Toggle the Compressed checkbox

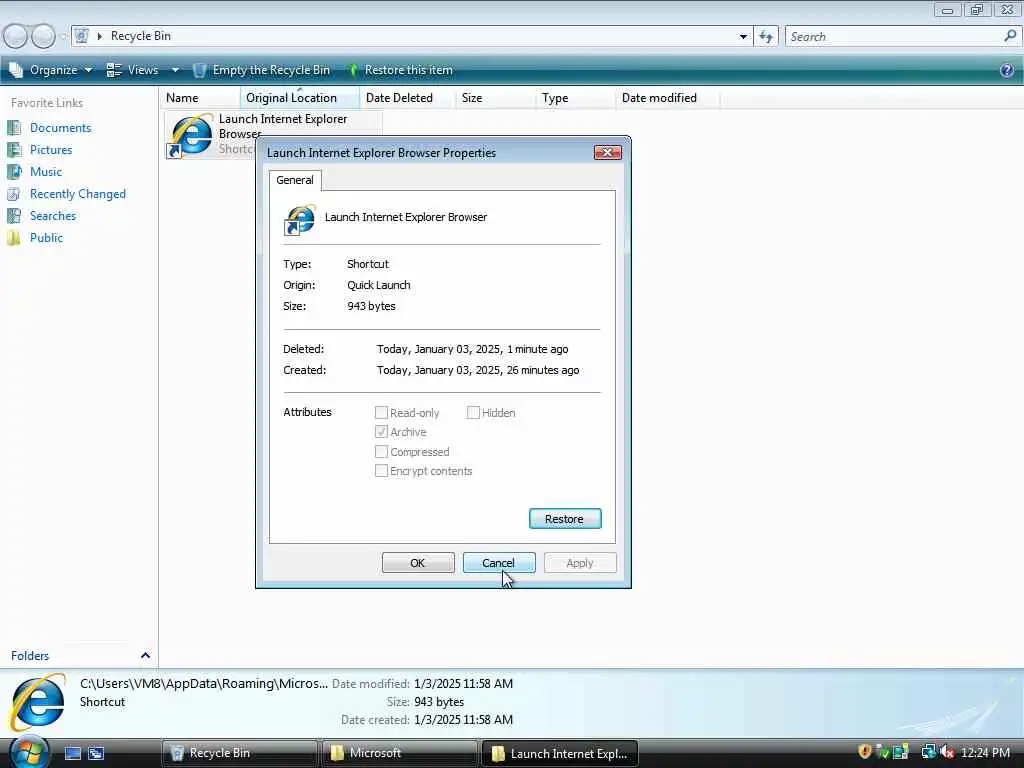[x=381, y=451]
